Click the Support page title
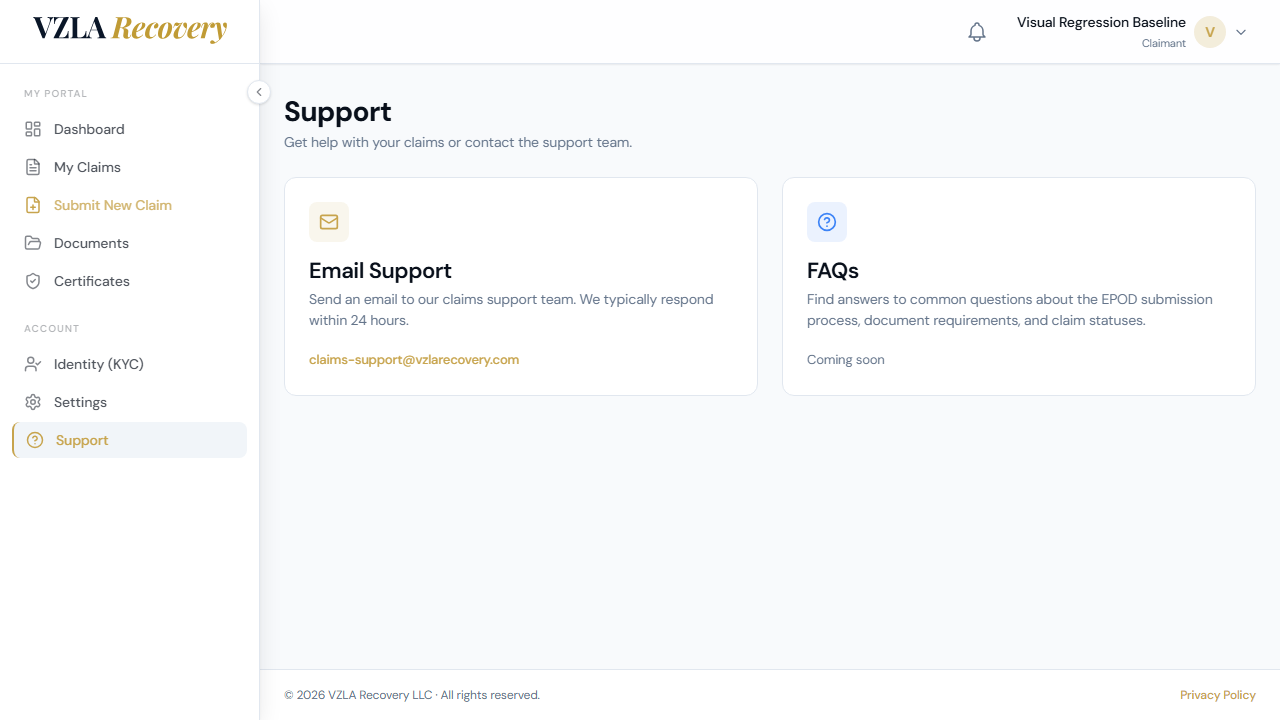Viewport: 1280px width, 720px height. pos(338,111)
